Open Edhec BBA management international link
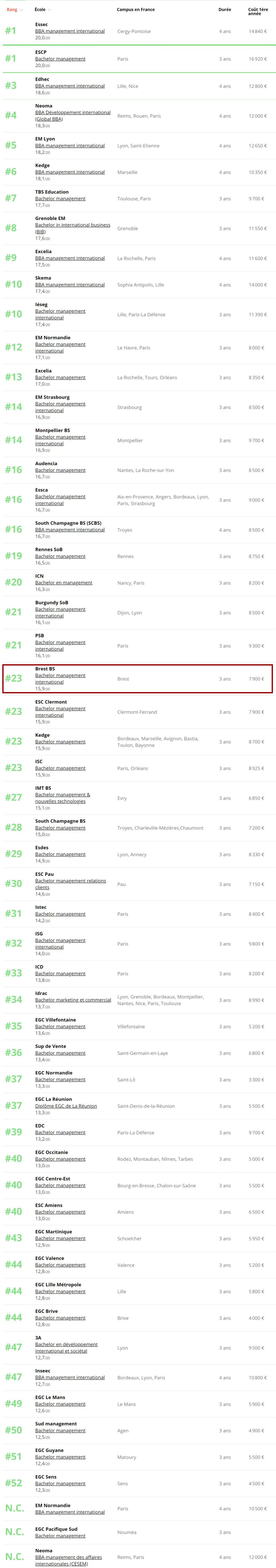The width and height of the screenshot is (276, 1568). (x=70, y=86)
